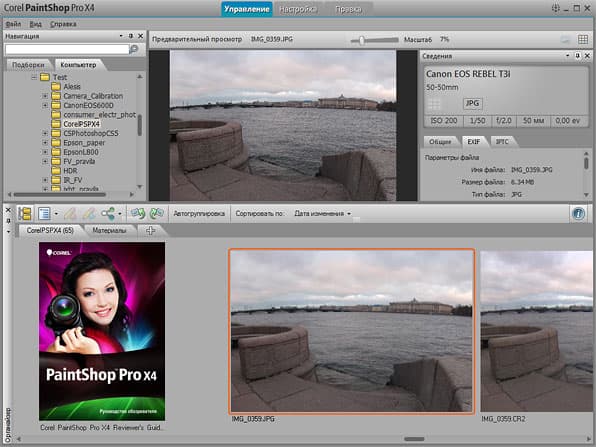Viewport: 596px width, 447px height.
Task: Open the dropdown arrow next to list view icon
Action: click(56, 214)
